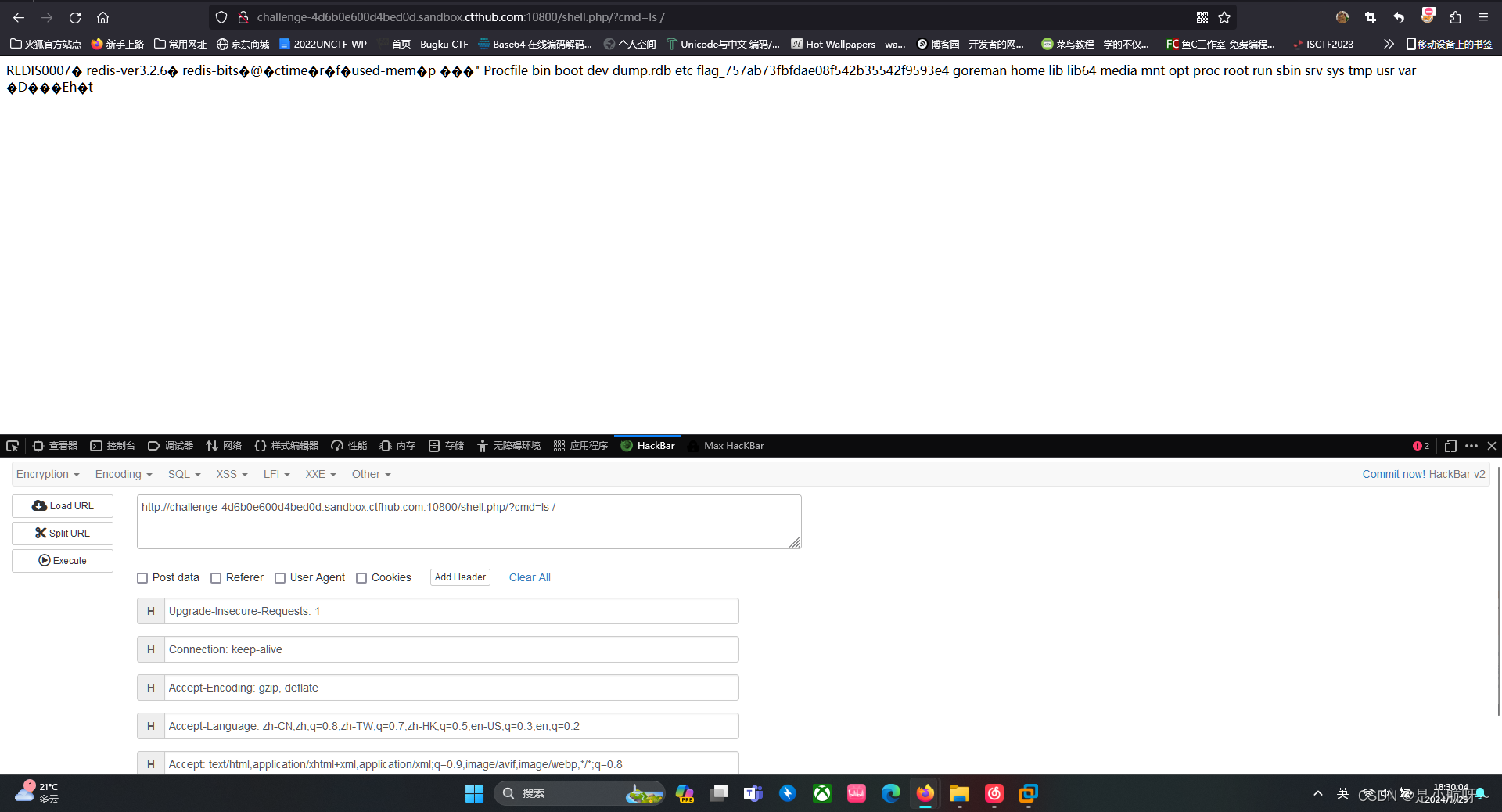Click the Clear All link

(530, 577)
